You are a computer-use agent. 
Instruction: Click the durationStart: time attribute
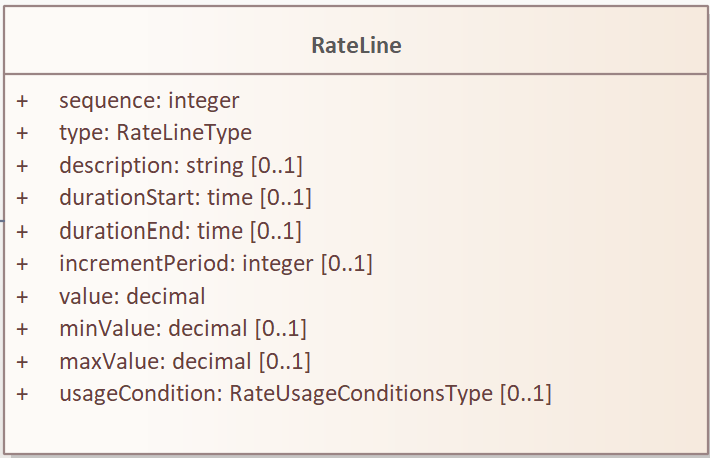coord(180,198)
